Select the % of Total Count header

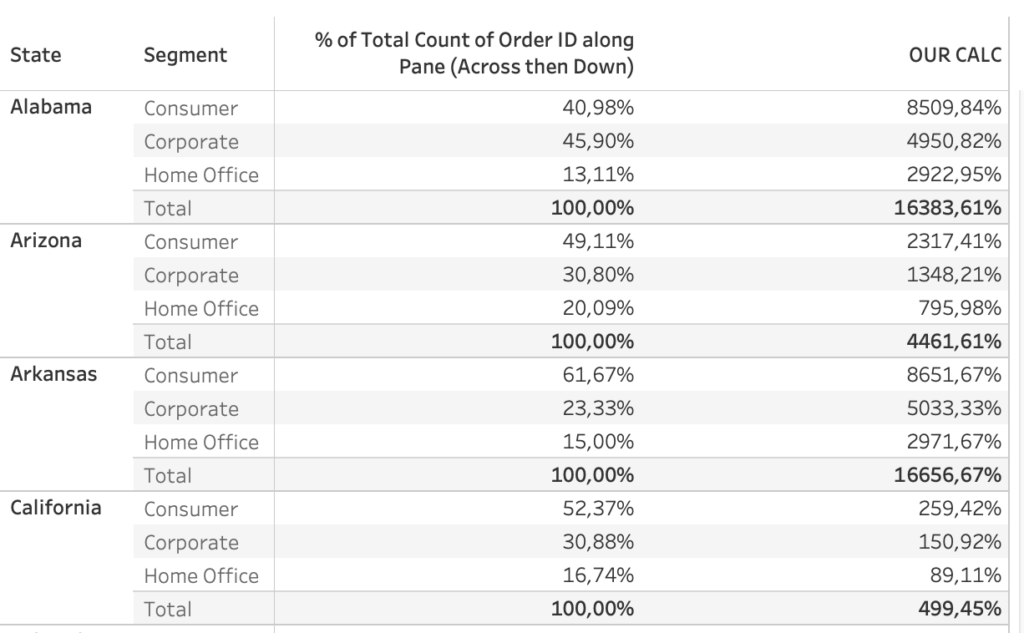[474, 54]
